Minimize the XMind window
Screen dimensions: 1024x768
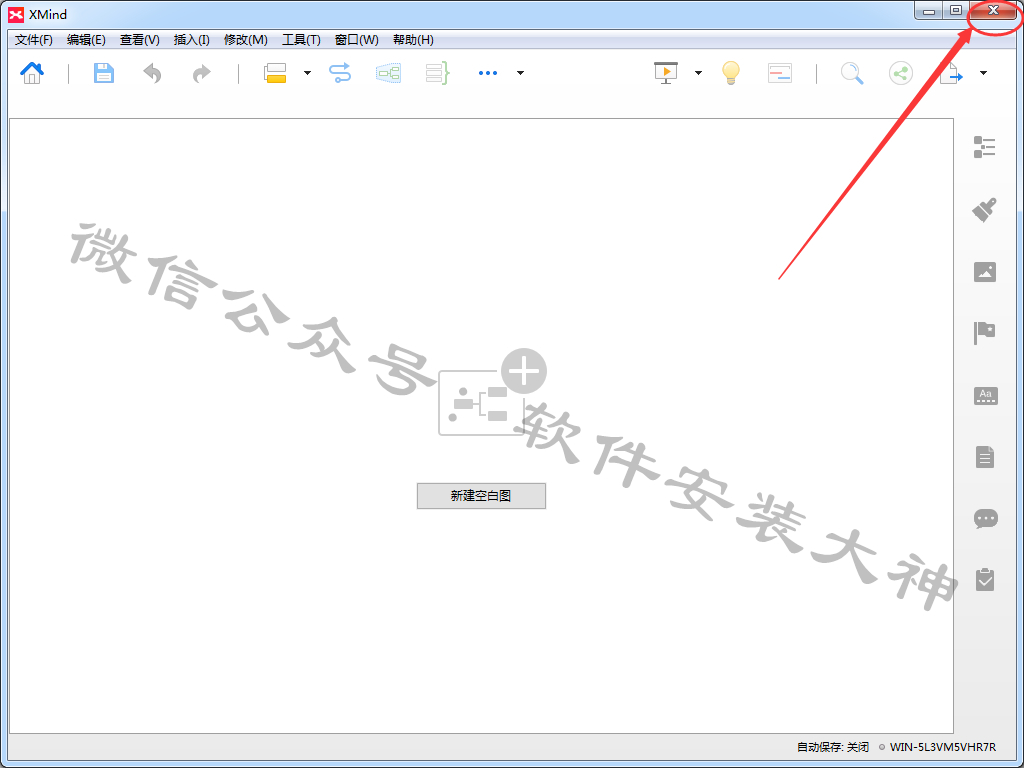(929, 10)
